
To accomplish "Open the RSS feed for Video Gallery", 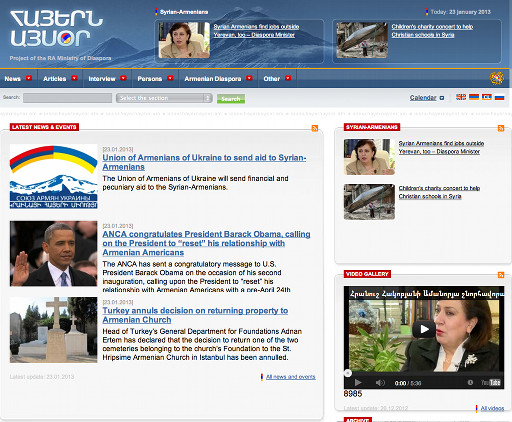I will click(501, 275).
